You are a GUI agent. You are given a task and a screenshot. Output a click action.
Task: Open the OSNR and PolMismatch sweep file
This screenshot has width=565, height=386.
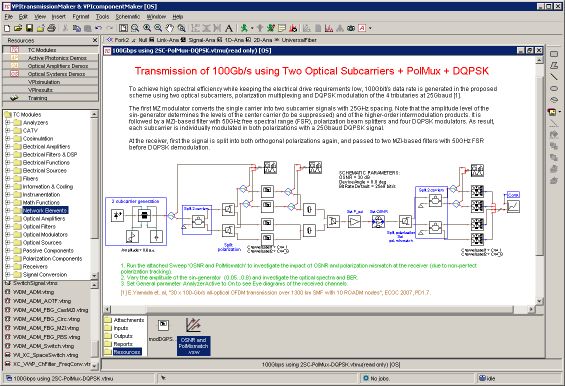point(193,336)
